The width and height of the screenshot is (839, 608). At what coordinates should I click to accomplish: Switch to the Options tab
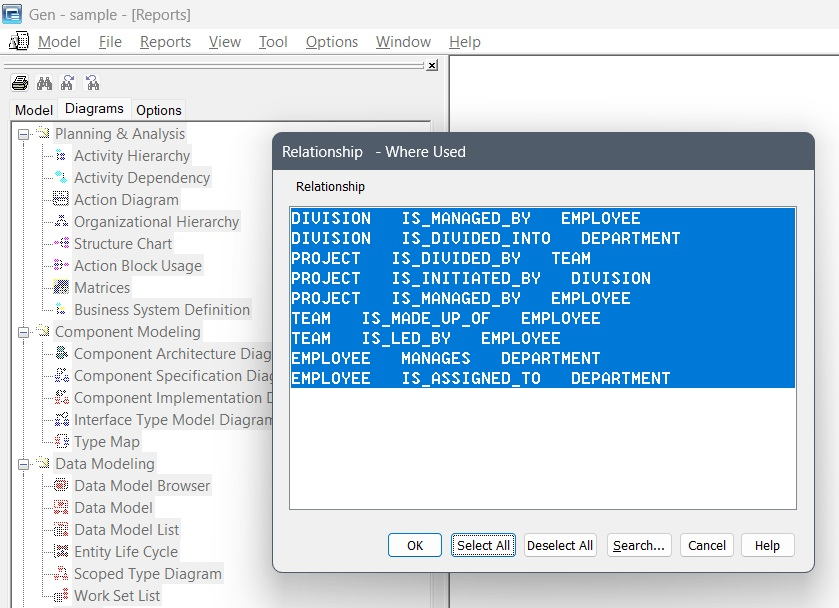tap(159, 110)
